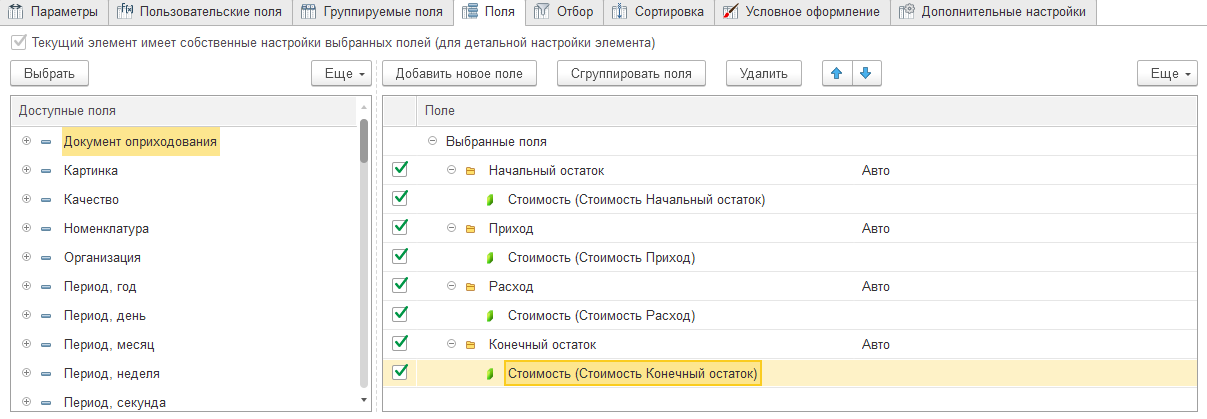This screenshot has width=1207, height=419.
Task: Switch to the Сортировка tab
Action: [659, 12]
